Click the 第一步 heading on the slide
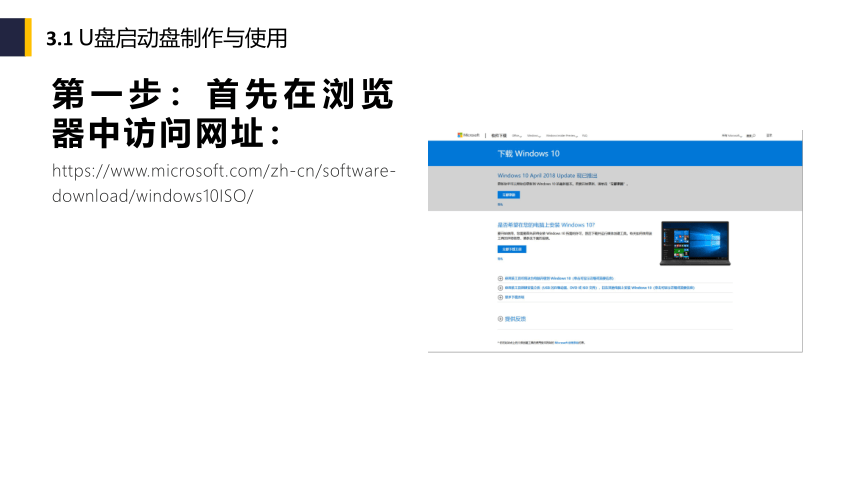Screen dimensions: 860x484 [223, 113]
